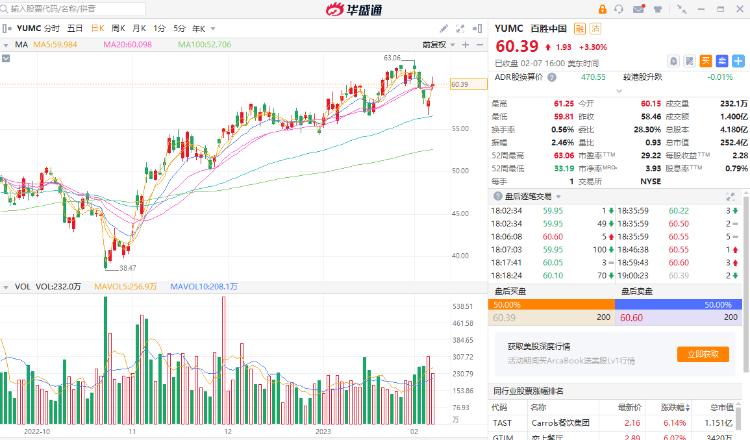Click the 60.39 after-hours bid row
The image size is (750, 440).
tap(551, 317)
